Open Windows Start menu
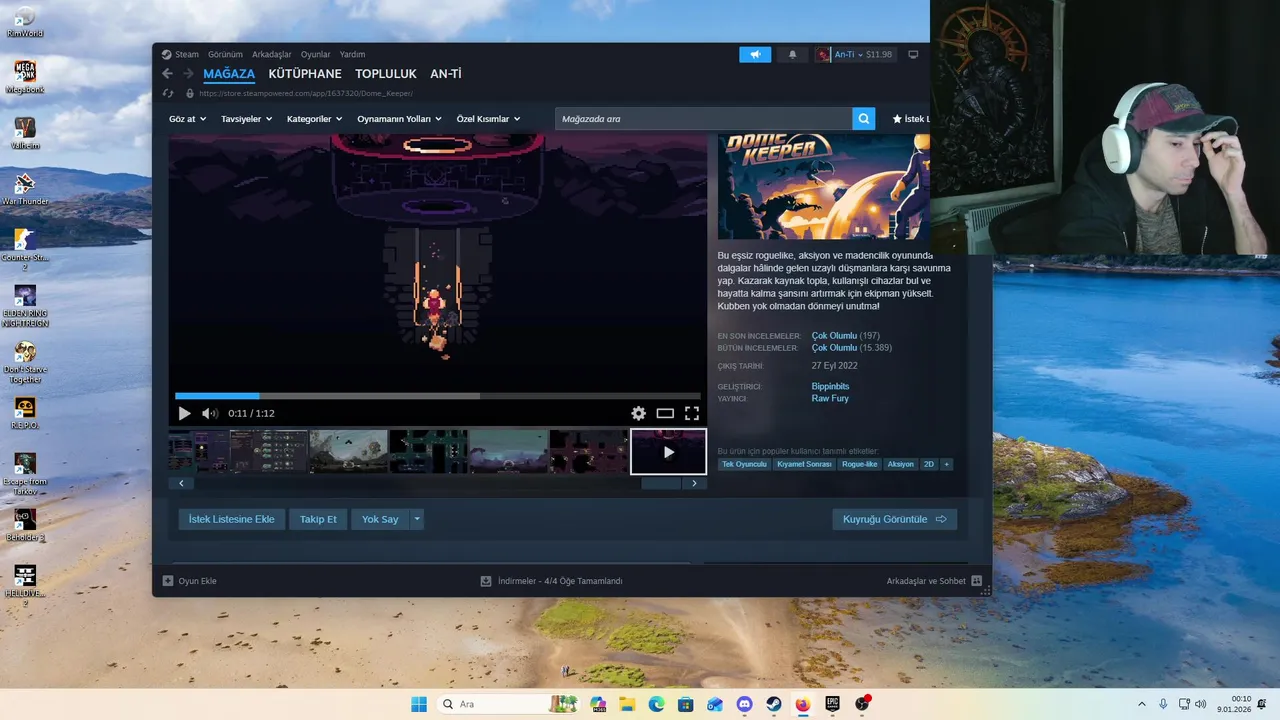The image size is (1280, 720). [x=419, y=704]
